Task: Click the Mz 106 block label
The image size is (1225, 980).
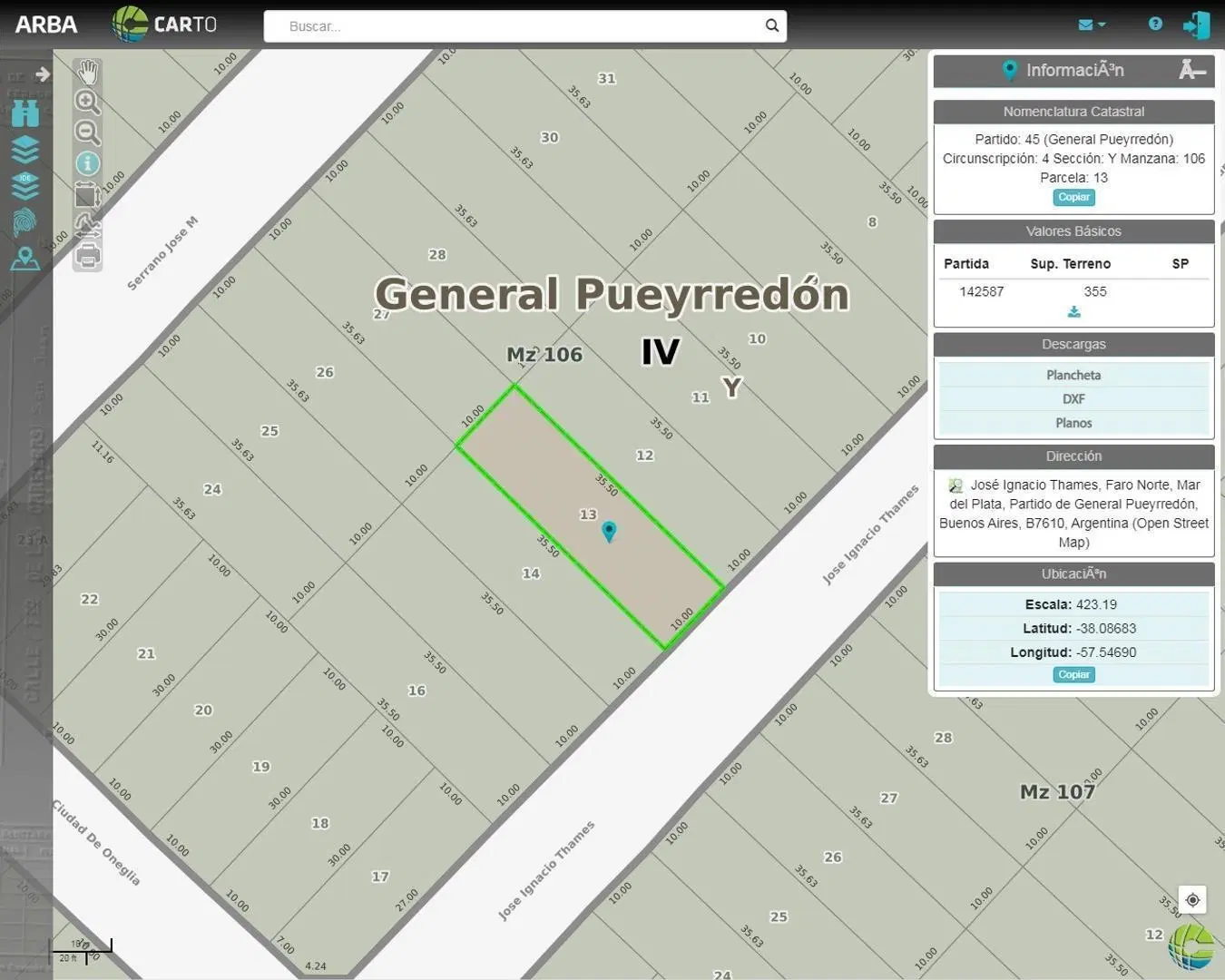Action: (x=544, y=355)
